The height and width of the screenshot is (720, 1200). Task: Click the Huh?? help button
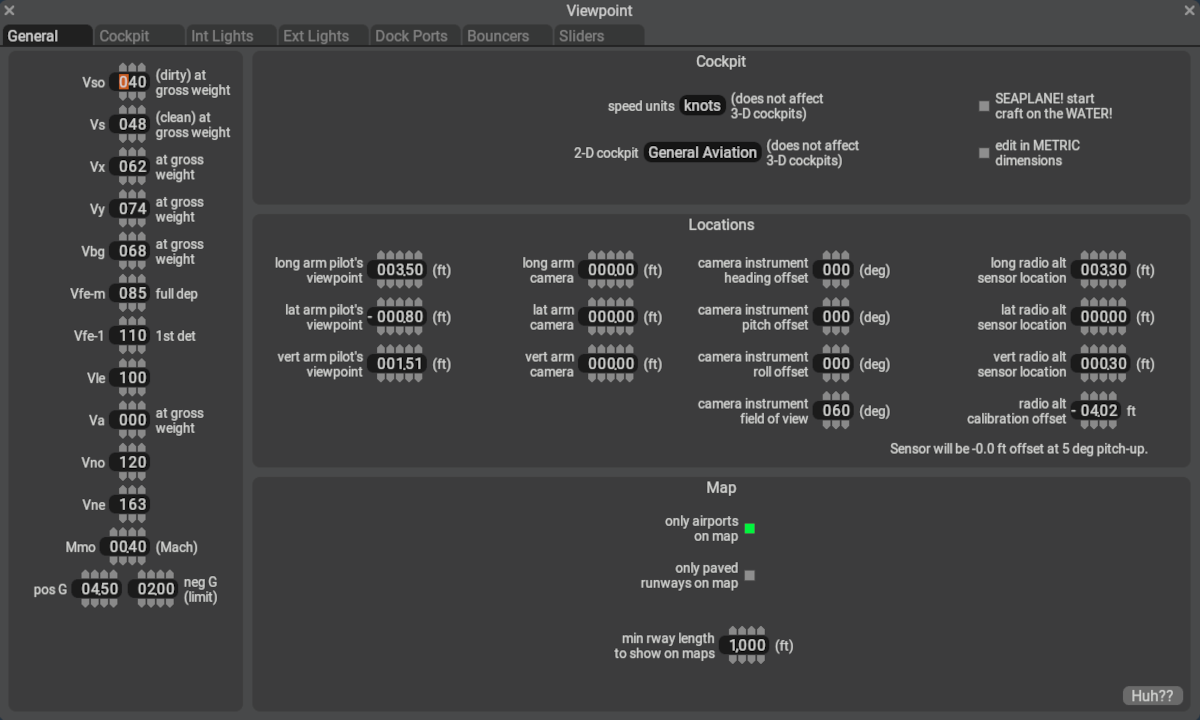coord(1152,696)
